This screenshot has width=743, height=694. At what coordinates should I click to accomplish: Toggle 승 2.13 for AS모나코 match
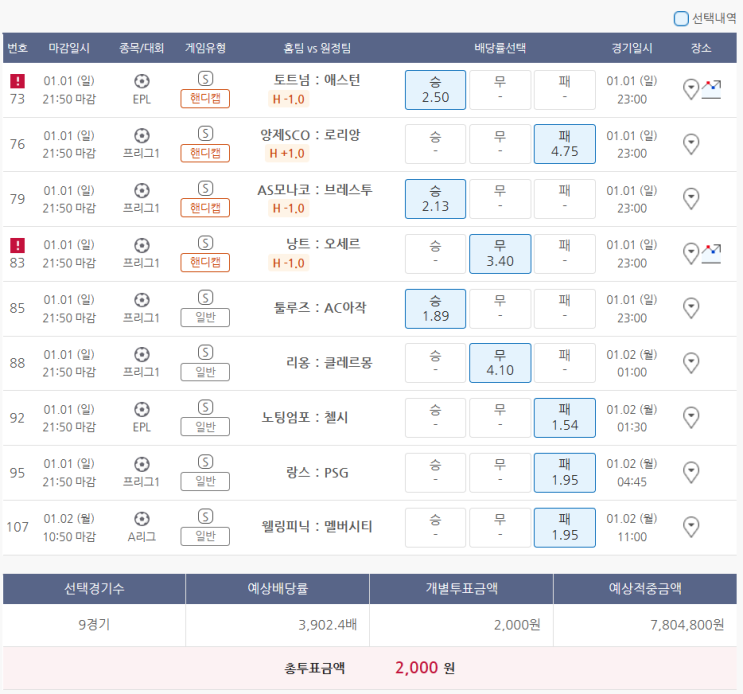pyautogui.click(x=435, y=199)
